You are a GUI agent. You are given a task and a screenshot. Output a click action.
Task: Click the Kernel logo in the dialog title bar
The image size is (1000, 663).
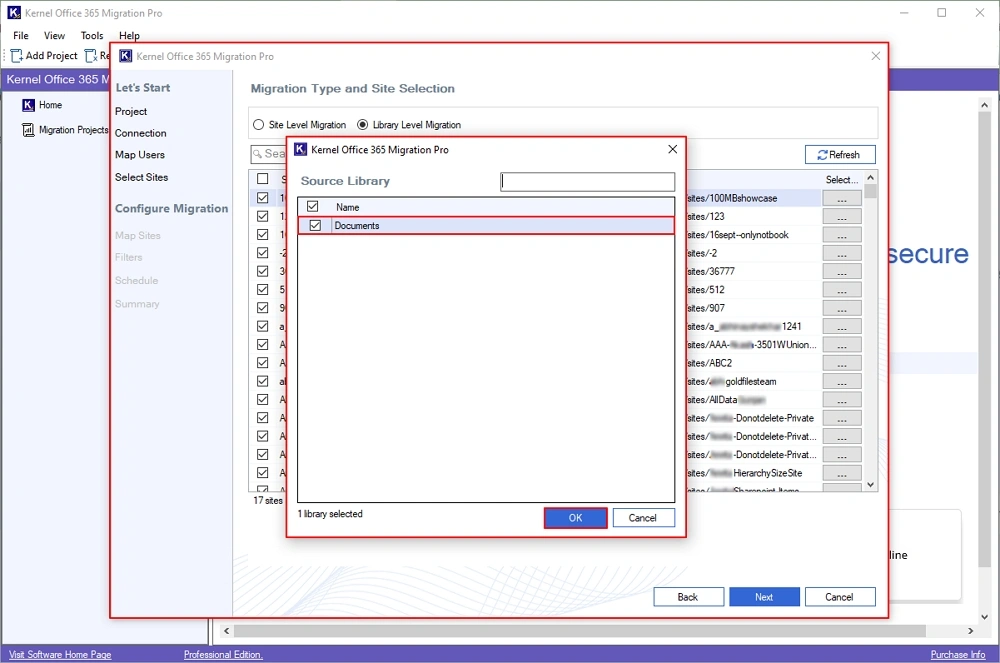298,149
